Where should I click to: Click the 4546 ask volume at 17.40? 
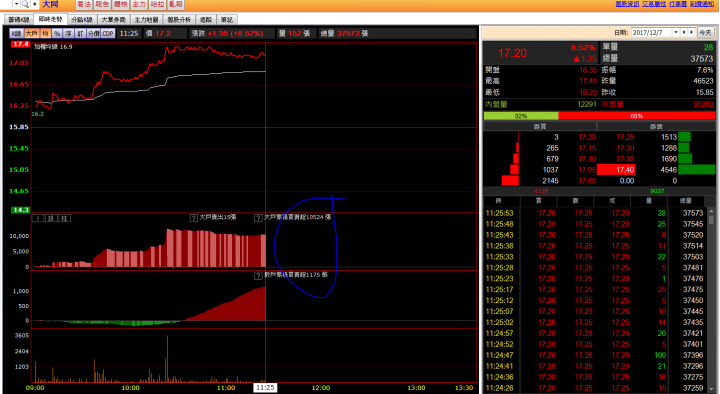668,170
